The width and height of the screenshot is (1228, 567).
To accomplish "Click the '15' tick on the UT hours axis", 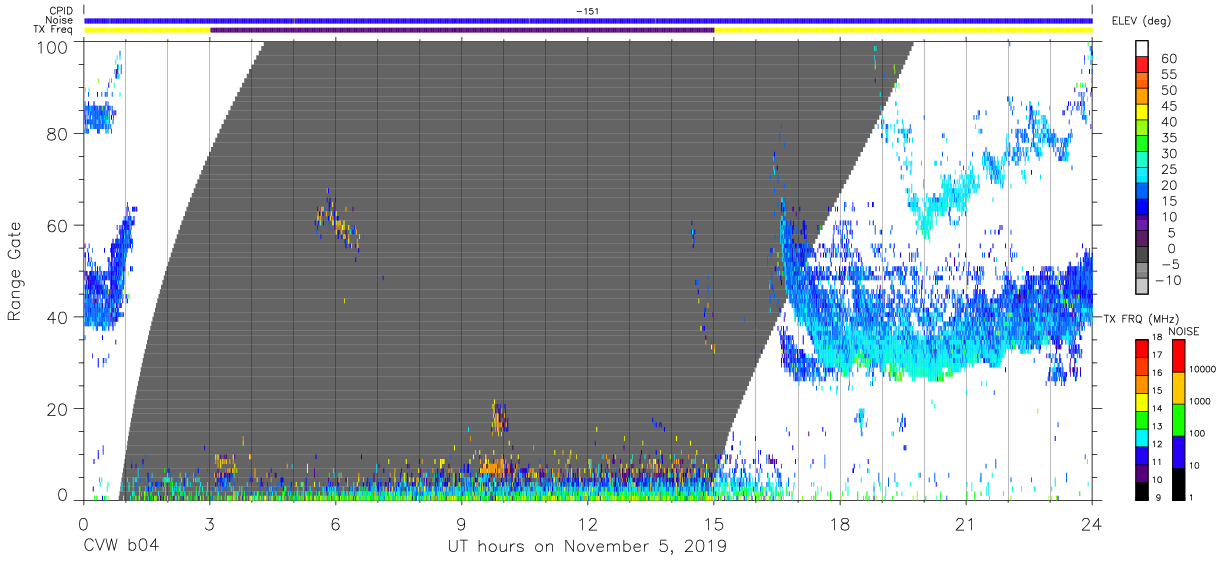I will pyautogui.click(x=714, y=525).
